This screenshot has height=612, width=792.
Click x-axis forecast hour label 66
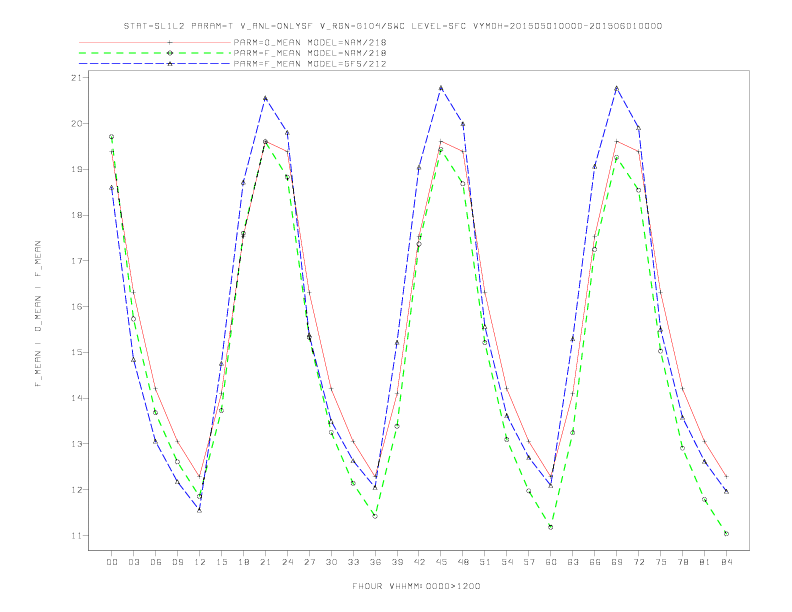[x=595, y=562]
